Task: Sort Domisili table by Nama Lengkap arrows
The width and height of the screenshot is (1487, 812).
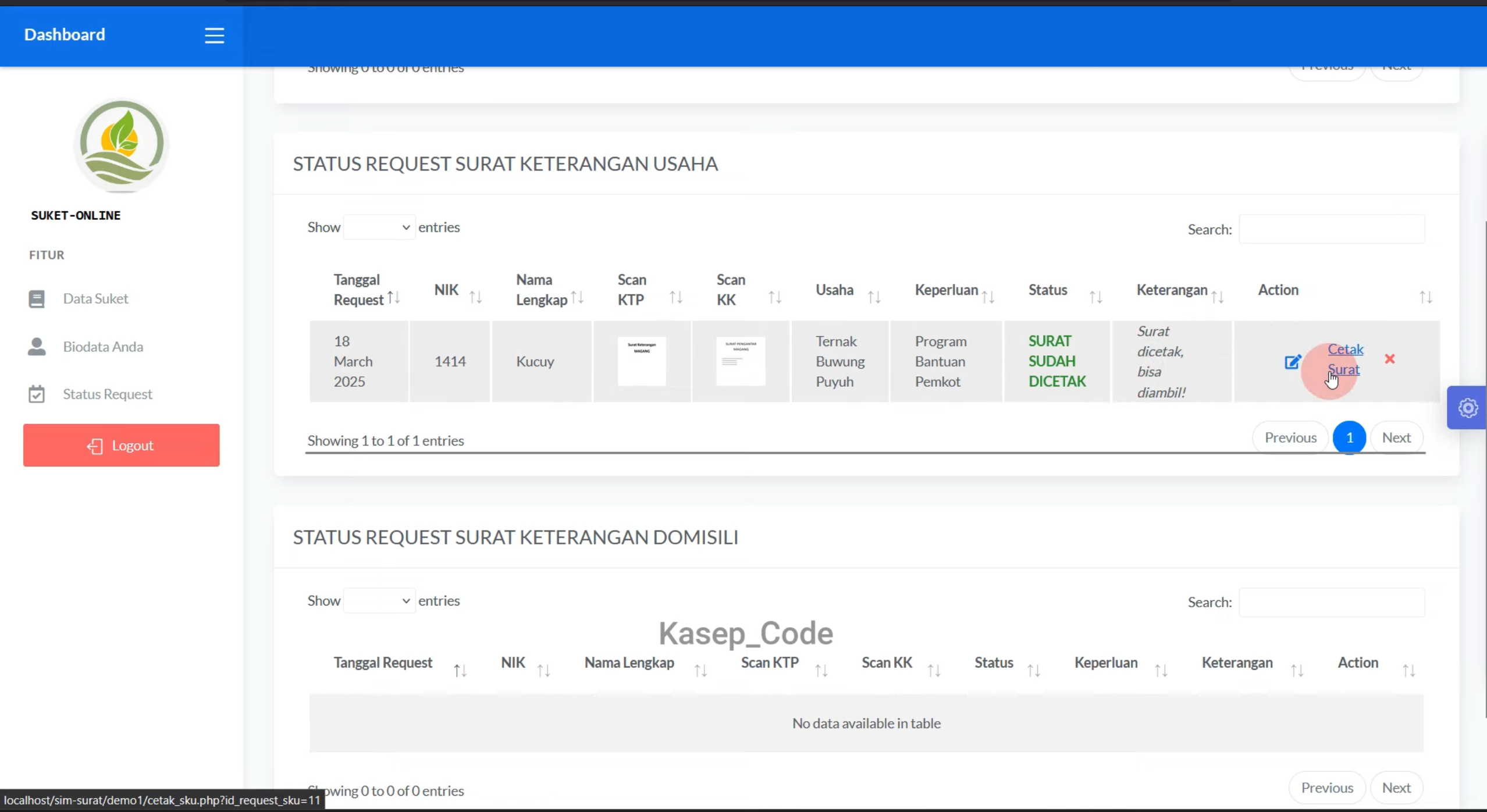Action: click(700, 671)
